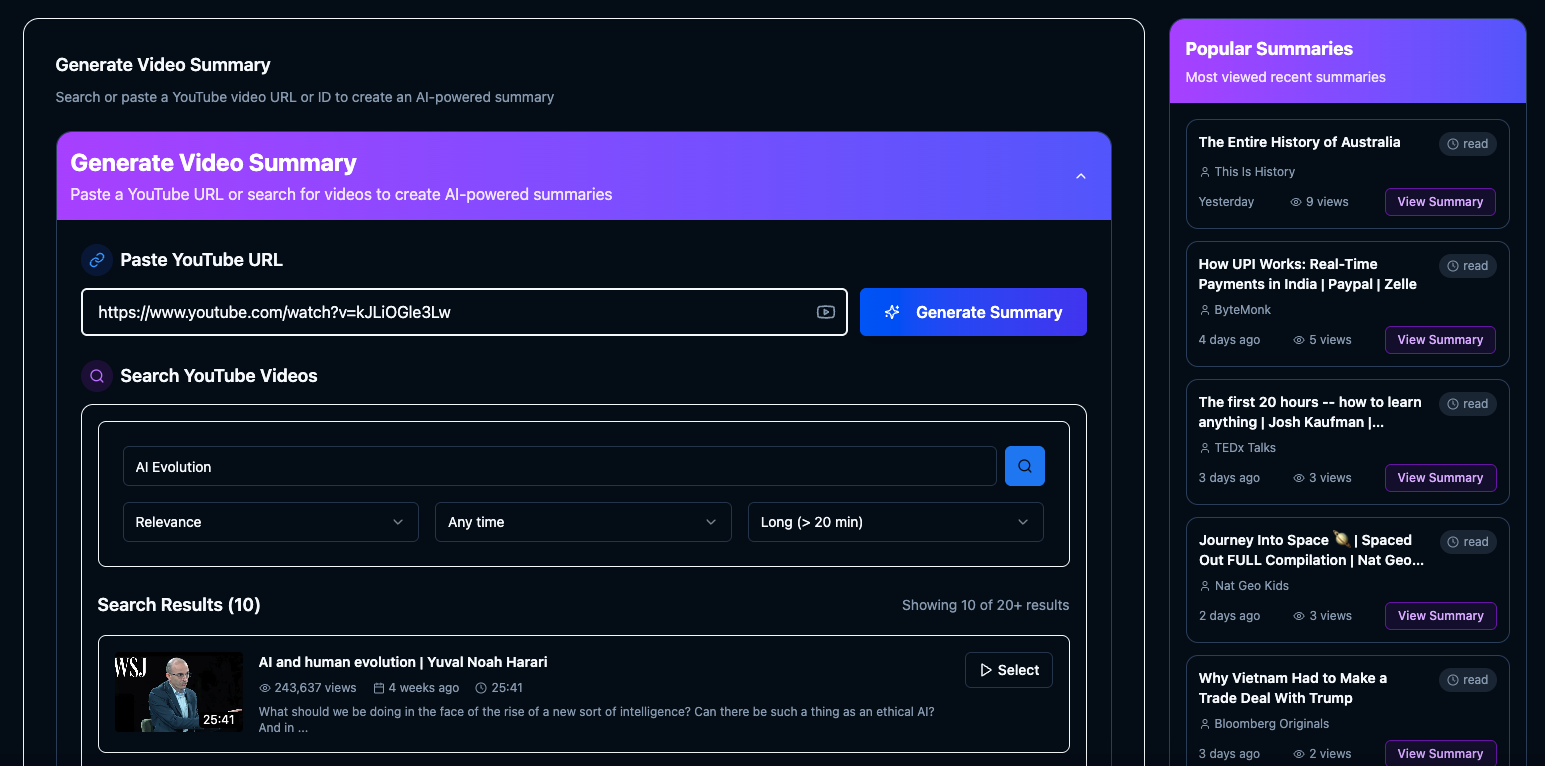The image size is (1545, 766).
Task: Click the Generate Summary button
Action: [x=973, y=312]
